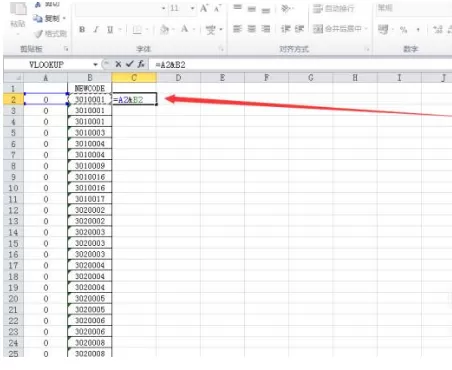This screenshot has width=452, height=370.
Task: Click cell C2 containing =A2&B2
Action: click(x=134, y=99)
